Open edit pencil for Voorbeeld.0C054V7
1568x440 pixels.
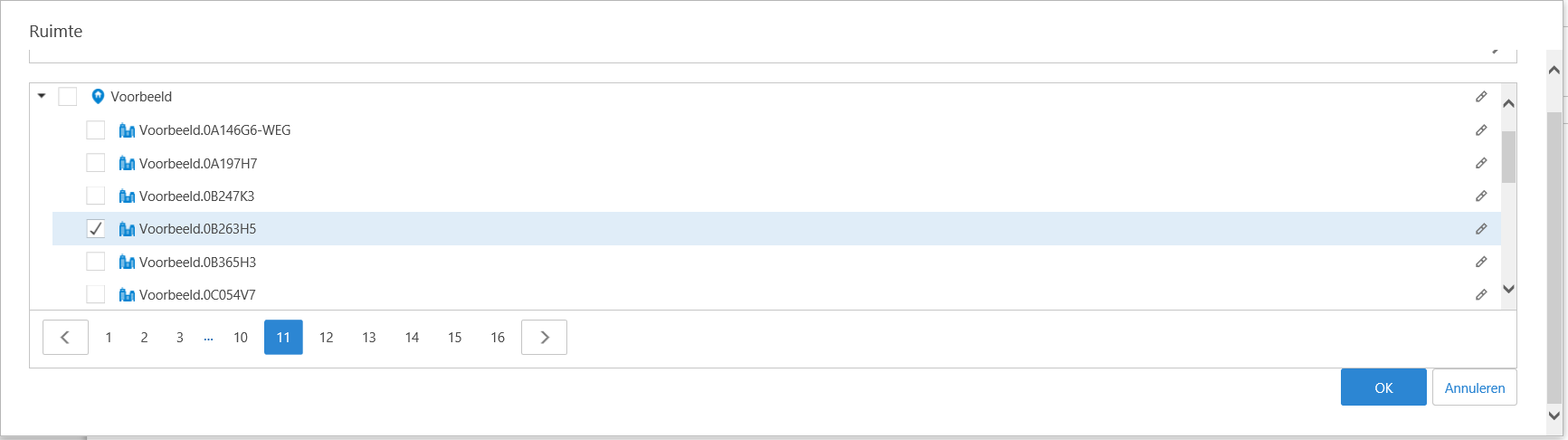coord(1481,294)
